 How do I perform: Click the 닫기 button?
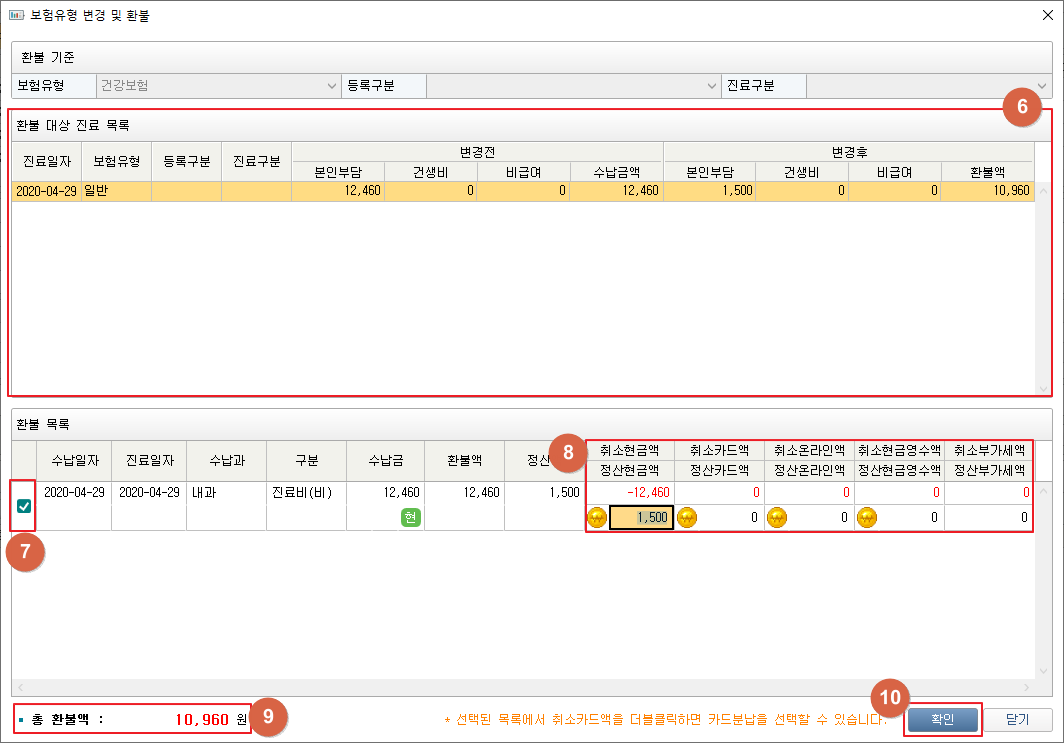coord(1017,720)
